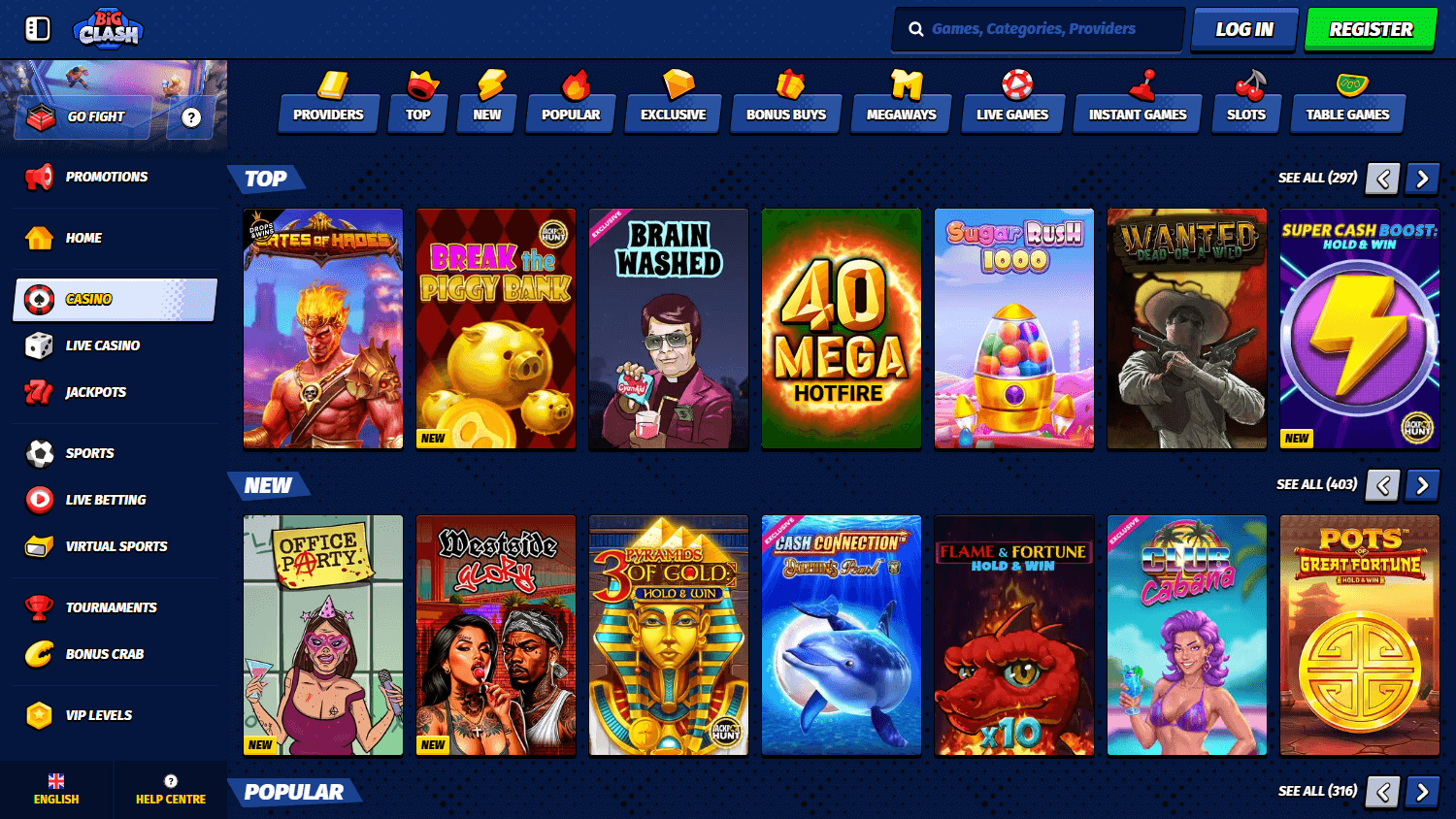Viewport: 1456px width, 819px height.
Task: Toggle the sidebar collapse control top-left
Action: click(x=37, y=29)
